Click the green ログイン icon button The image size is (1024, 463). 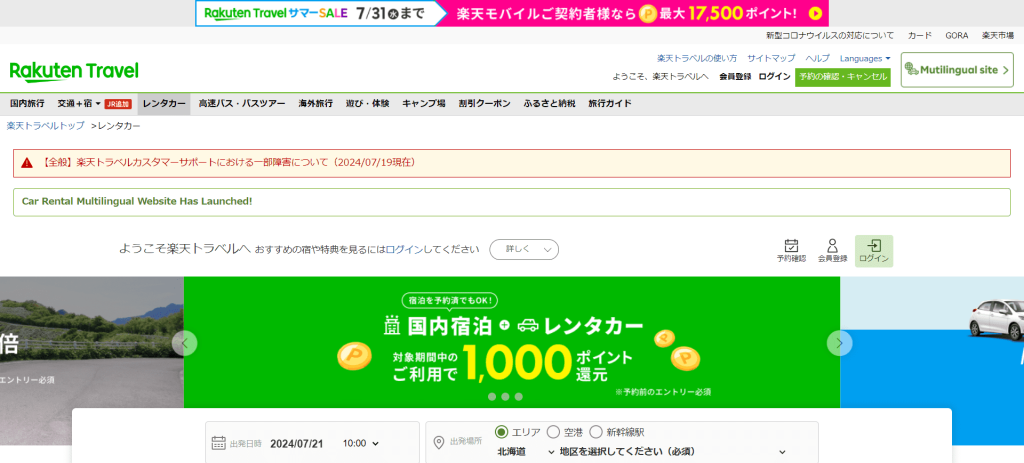pos(874,251)
